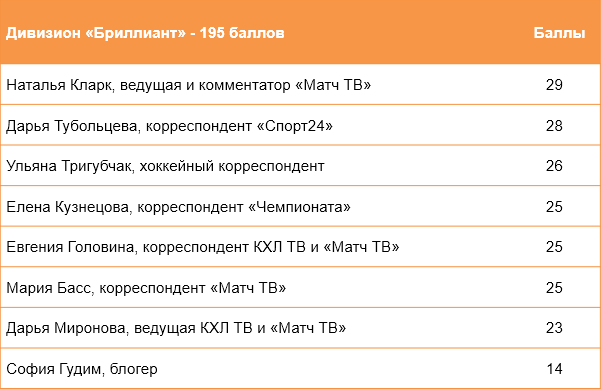Click the score 28 cell
Viewport: 601px width, 389px height.
554,125
